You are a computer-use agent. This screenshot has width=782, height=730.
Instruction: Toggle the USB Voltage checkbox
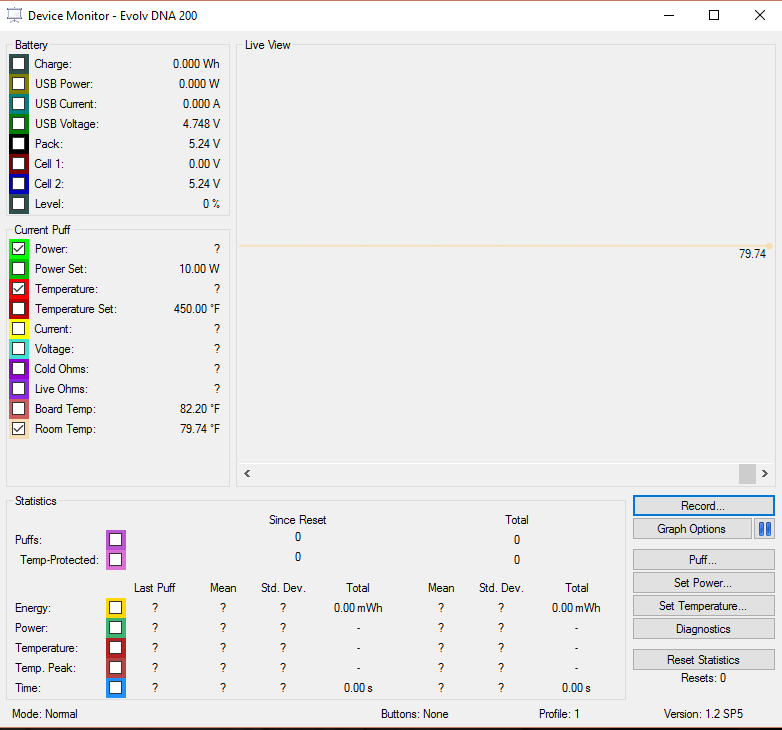point(19,124)
